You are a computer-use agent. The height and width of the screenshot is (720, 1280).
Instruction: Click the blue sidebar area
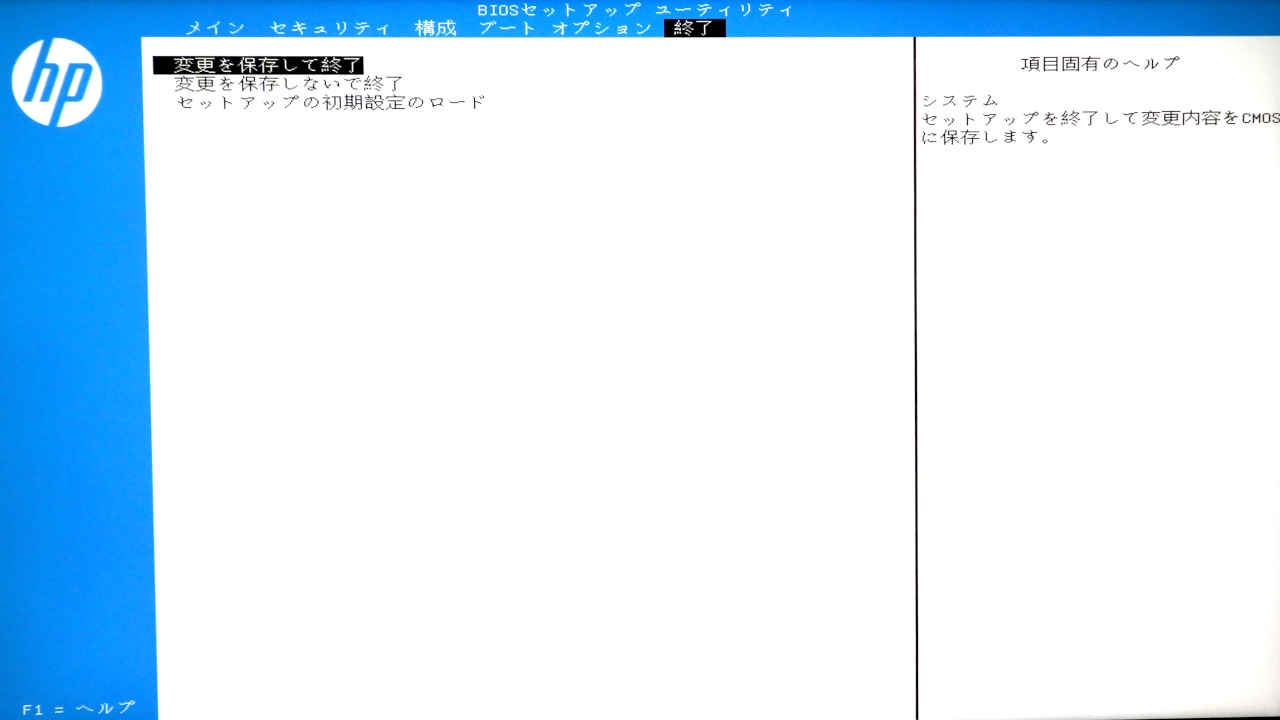(78, 400)
